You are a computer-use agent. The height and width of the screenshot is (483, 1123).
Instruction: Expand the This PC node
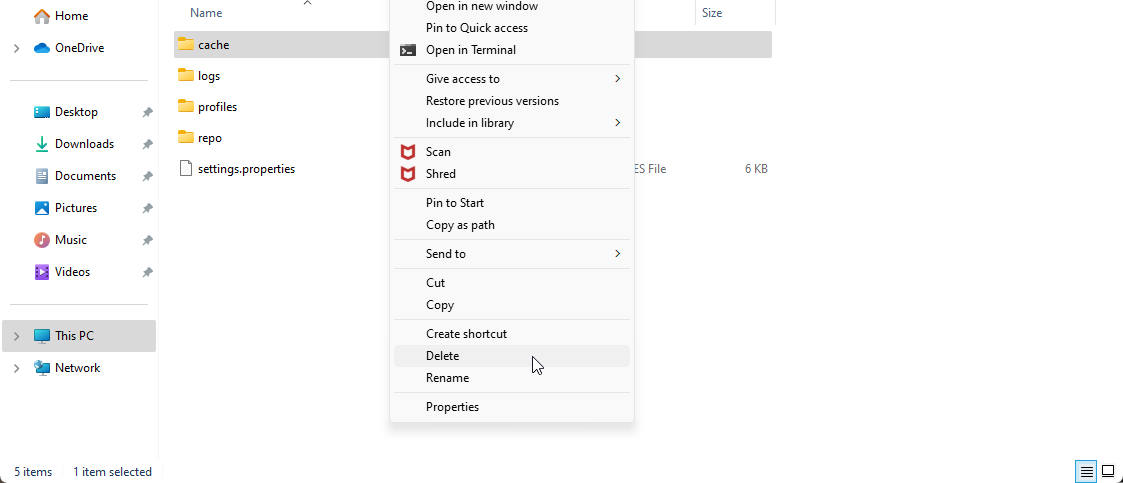(16, 336)
